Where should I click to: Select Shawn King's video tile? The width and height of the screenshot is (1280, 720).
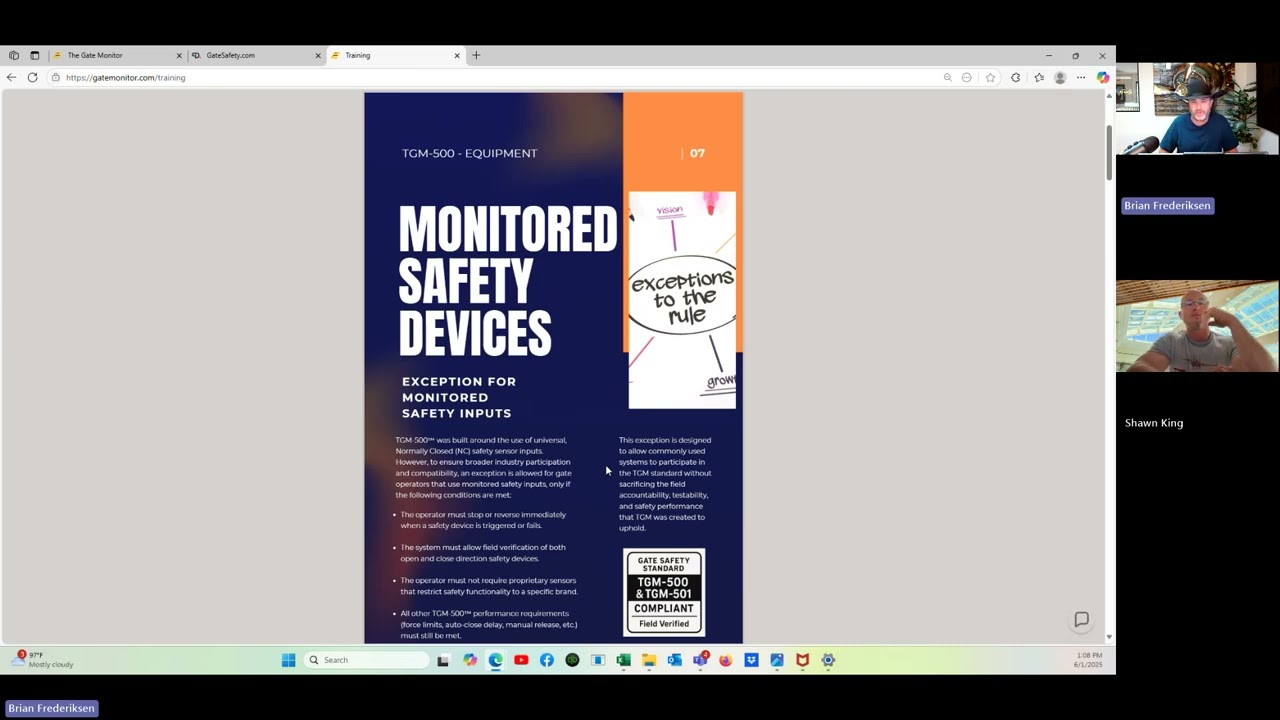point(1197,326)
